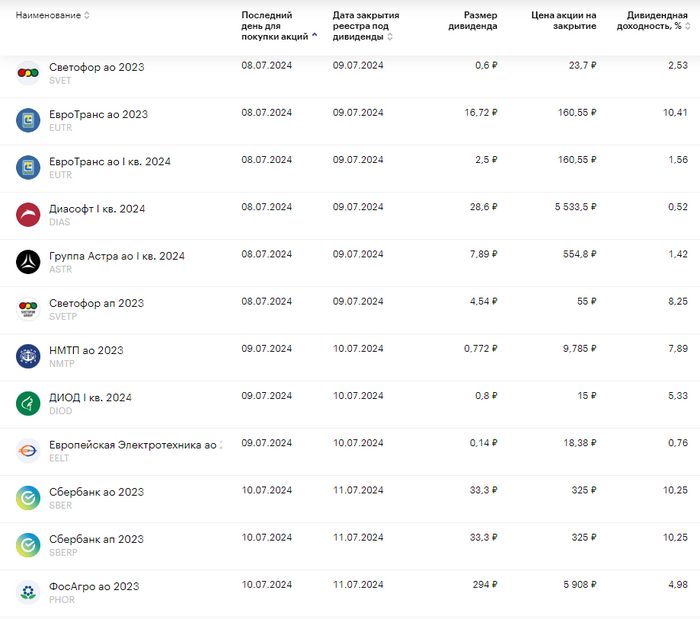Click the ASTR ticker label
This screenshot has height=619, width=700.
click(x=61, y=270)
